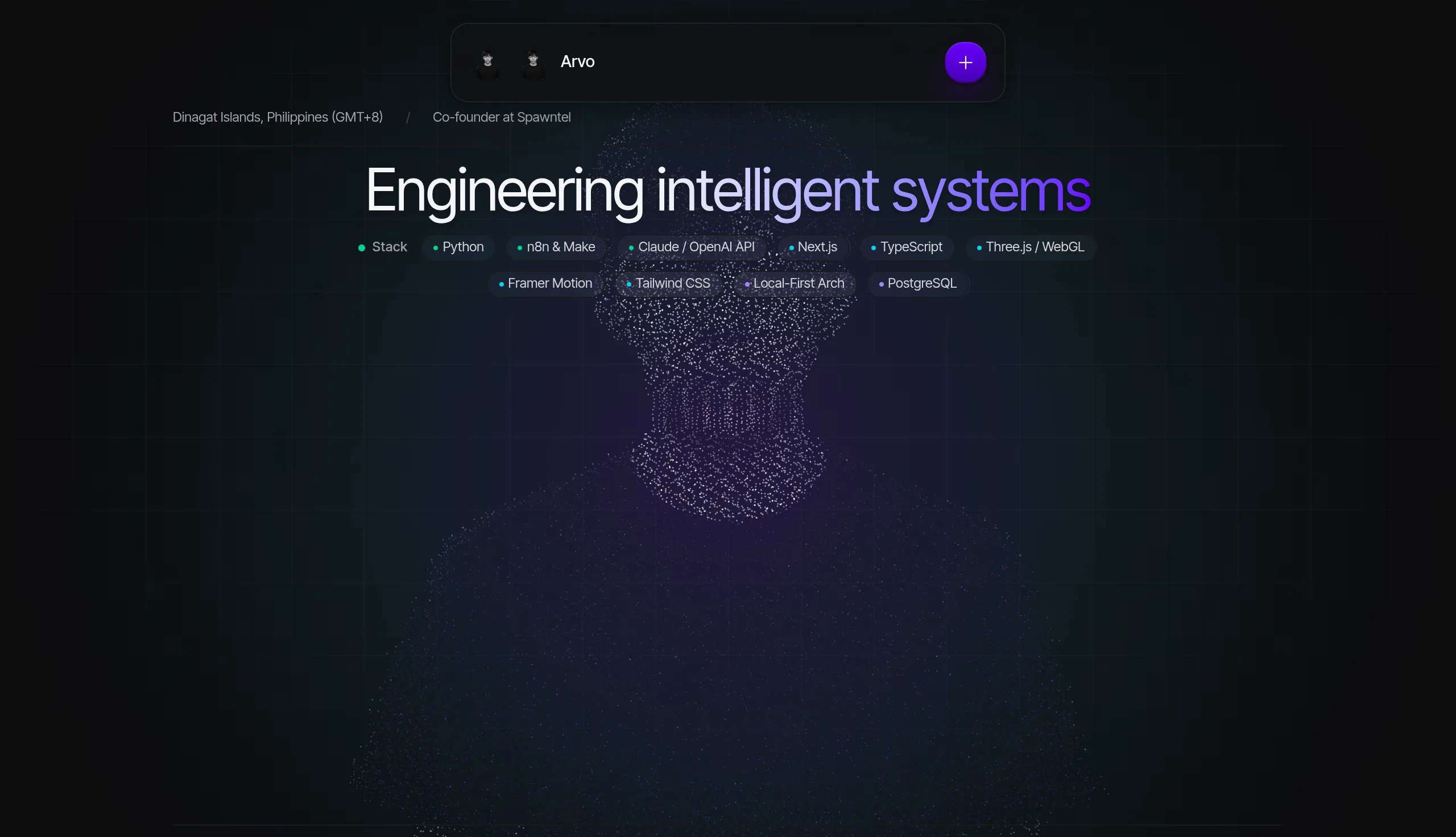Click the purple plus button

pos(965,62)
